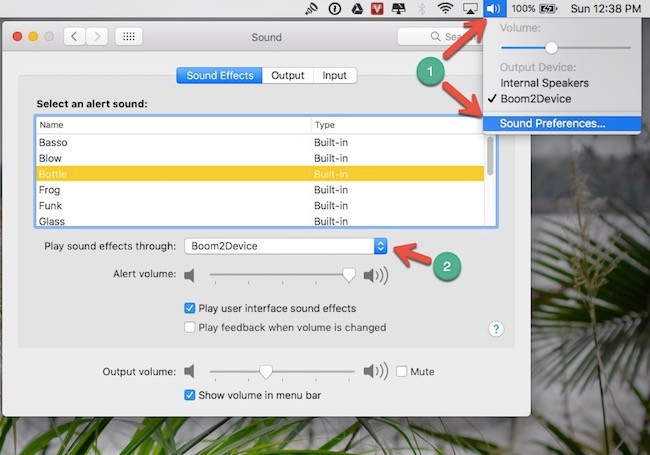Check the Mute checkbox

401,372
